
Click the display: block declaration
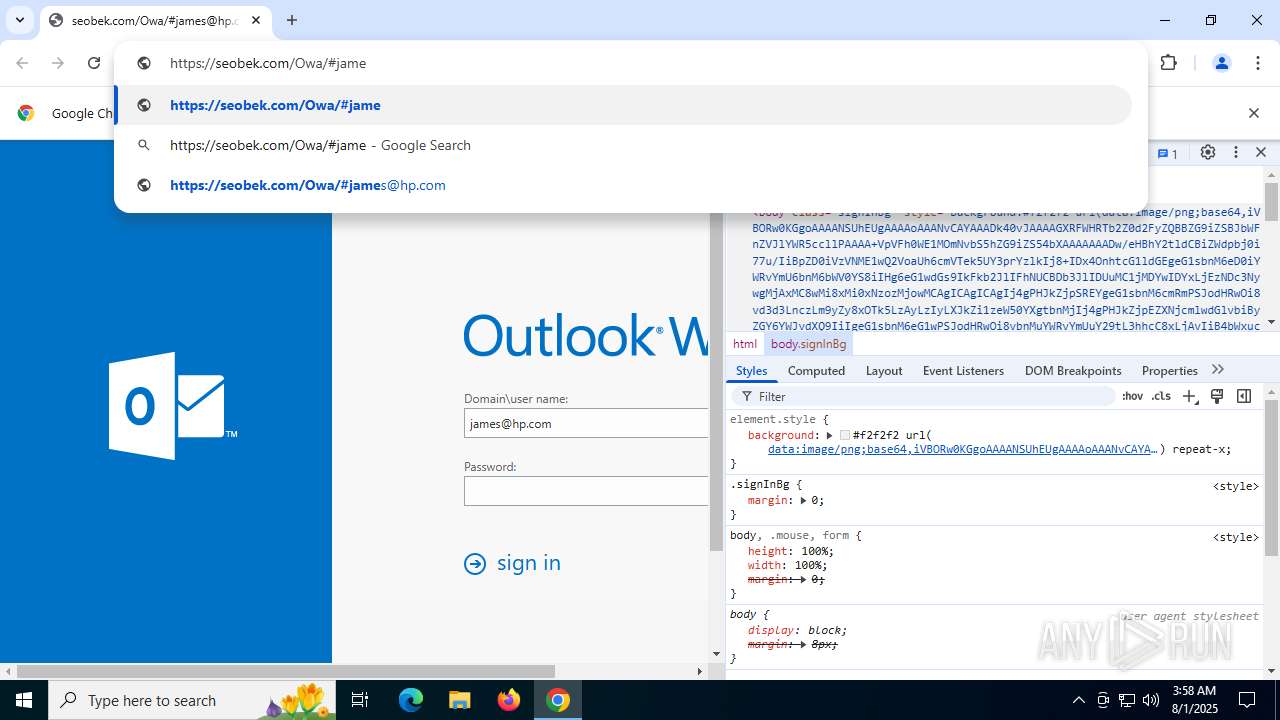tap(797, 630)
